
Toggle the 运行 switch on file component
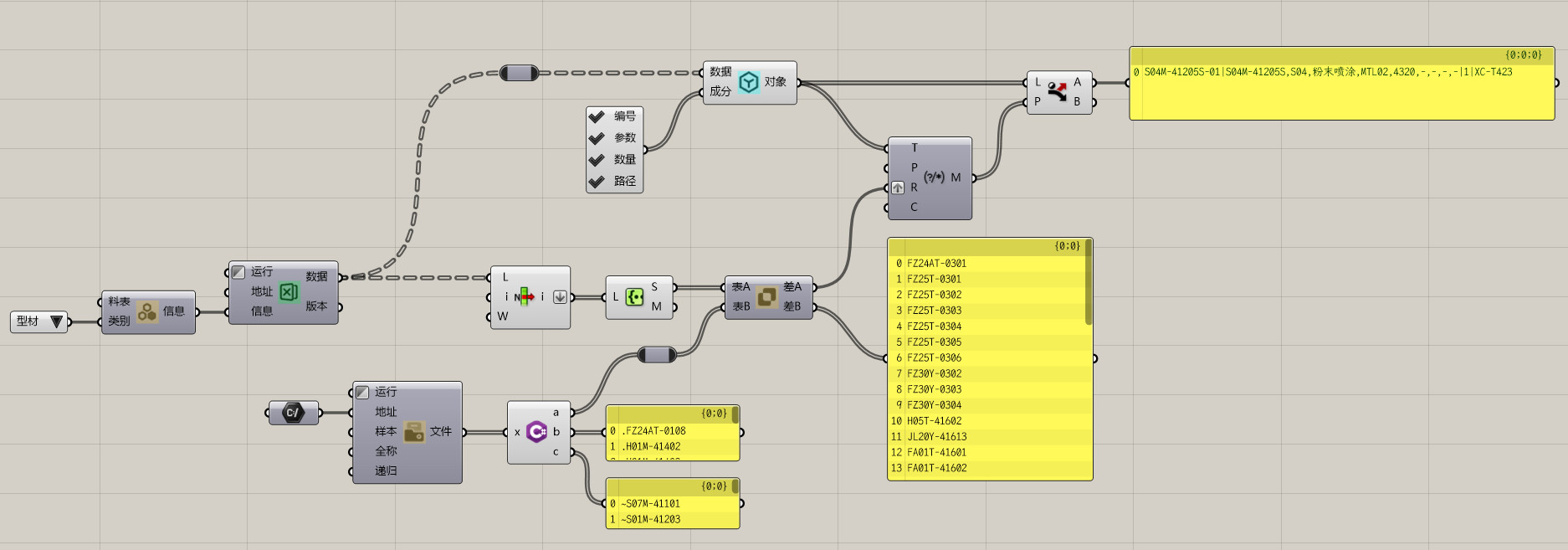point(362,392)
